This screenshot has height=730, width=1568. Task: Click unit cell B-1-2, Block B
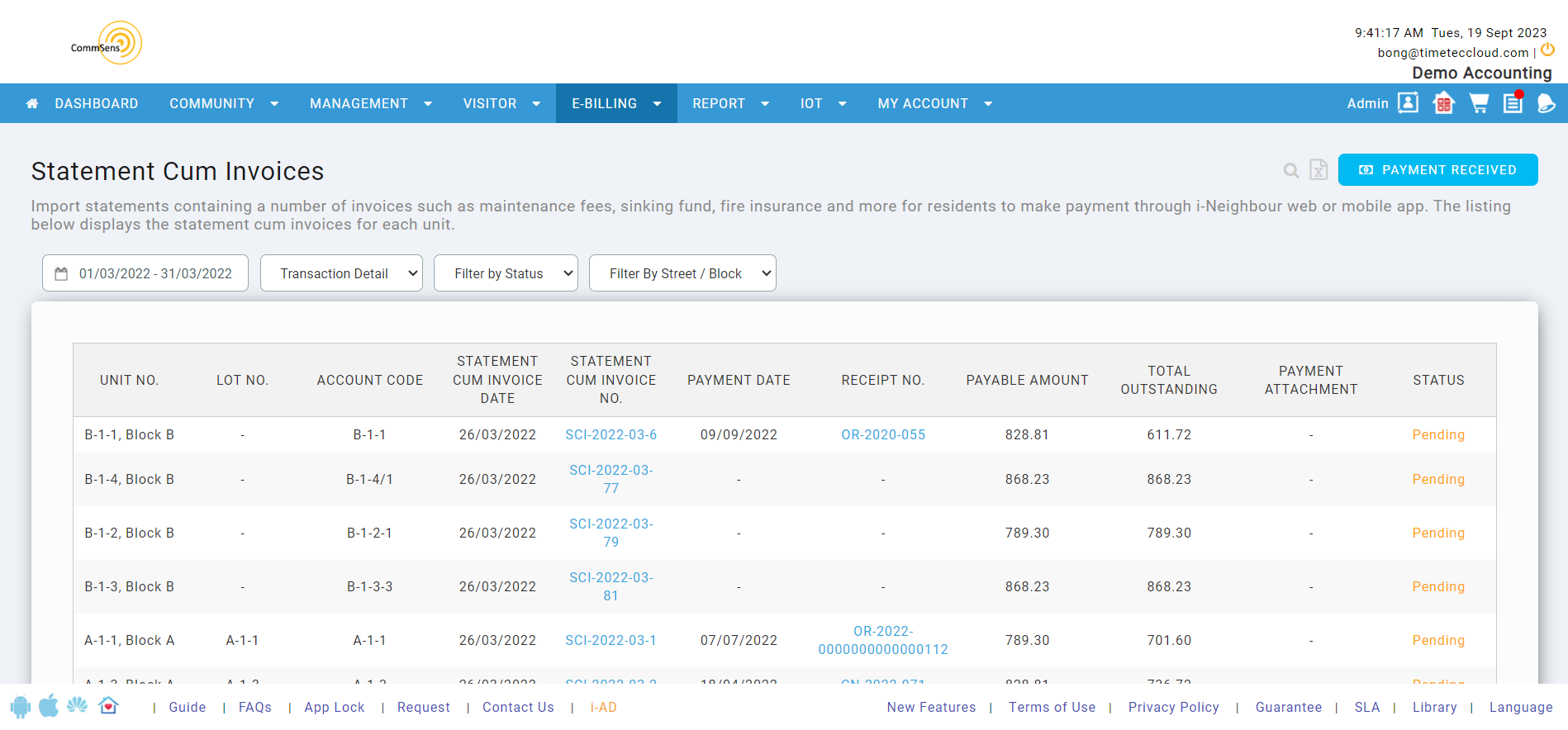(x=130, y=533)
